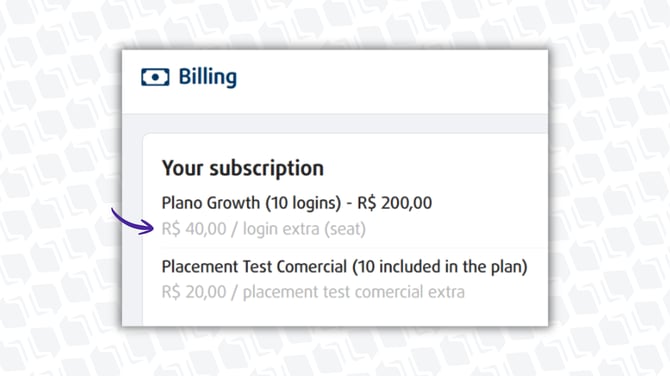Click the word Growth in plan name
Image resolution: width=670 pixels, height=376 pixels.
coord(234,203)
